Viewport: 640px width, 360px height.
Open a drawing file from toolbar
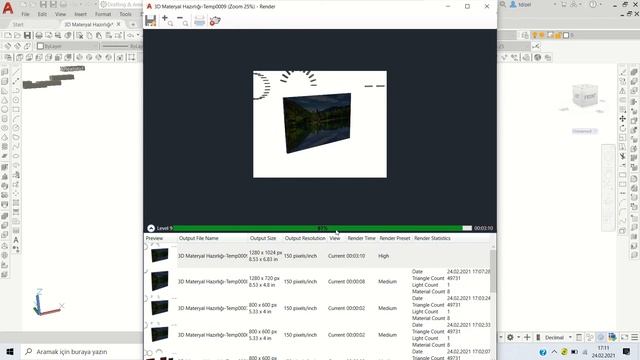(17, 36)
